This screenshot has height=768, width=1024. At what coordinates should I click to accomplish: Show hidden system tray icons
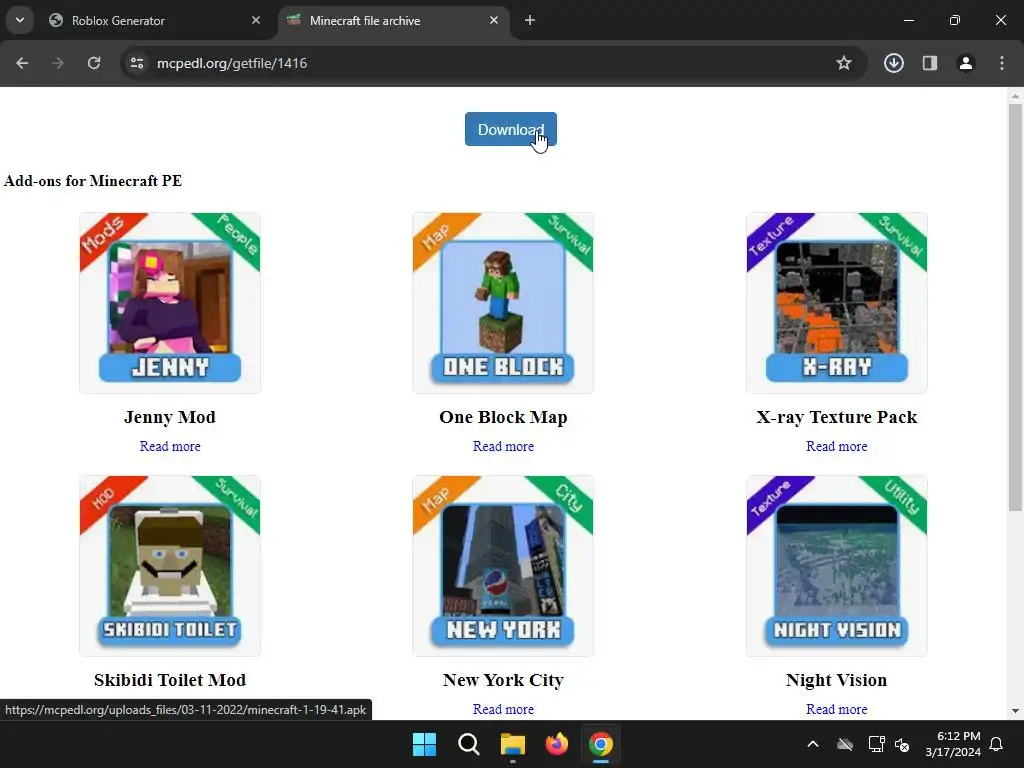click(x=813, y=744)
